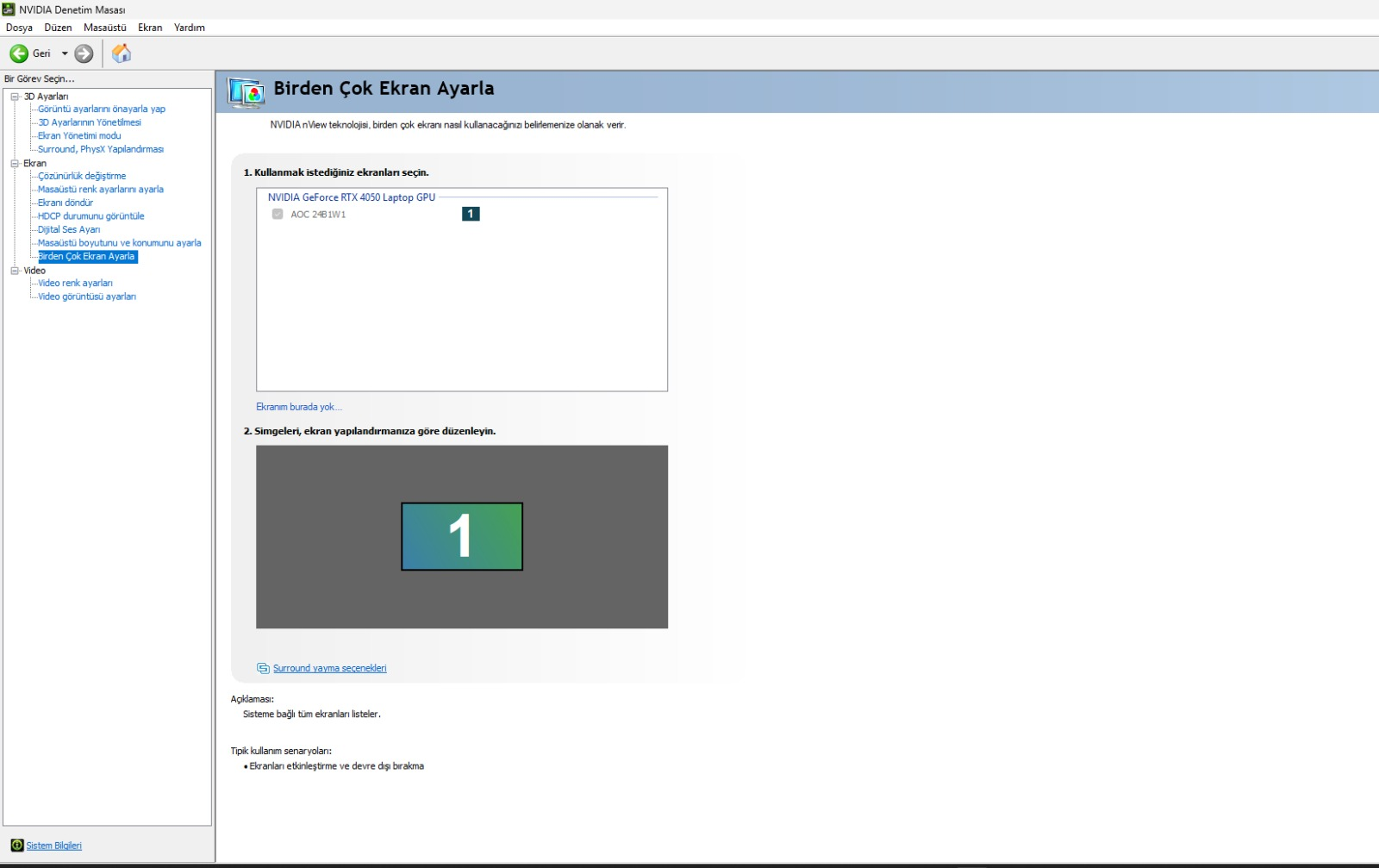Viewport: 1379px width, 868px height.
Task: Open the Yardım menu
Action: click(190, 28)
